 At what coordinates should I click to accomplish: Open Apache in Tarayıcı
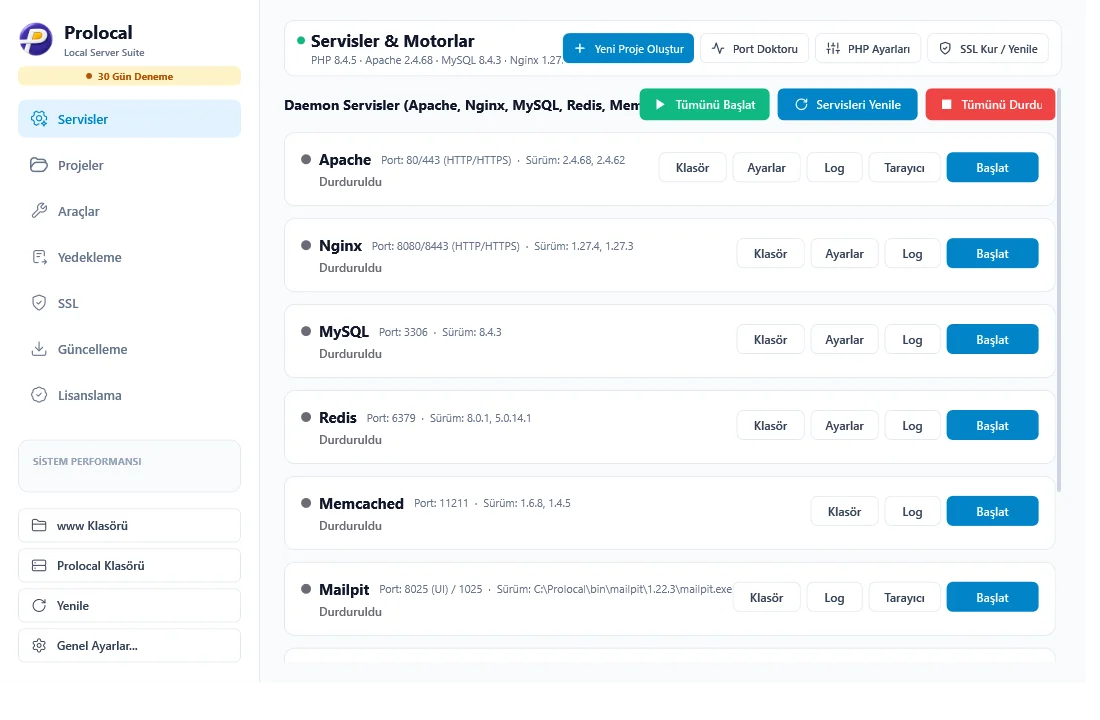click(x=904, y=168)
